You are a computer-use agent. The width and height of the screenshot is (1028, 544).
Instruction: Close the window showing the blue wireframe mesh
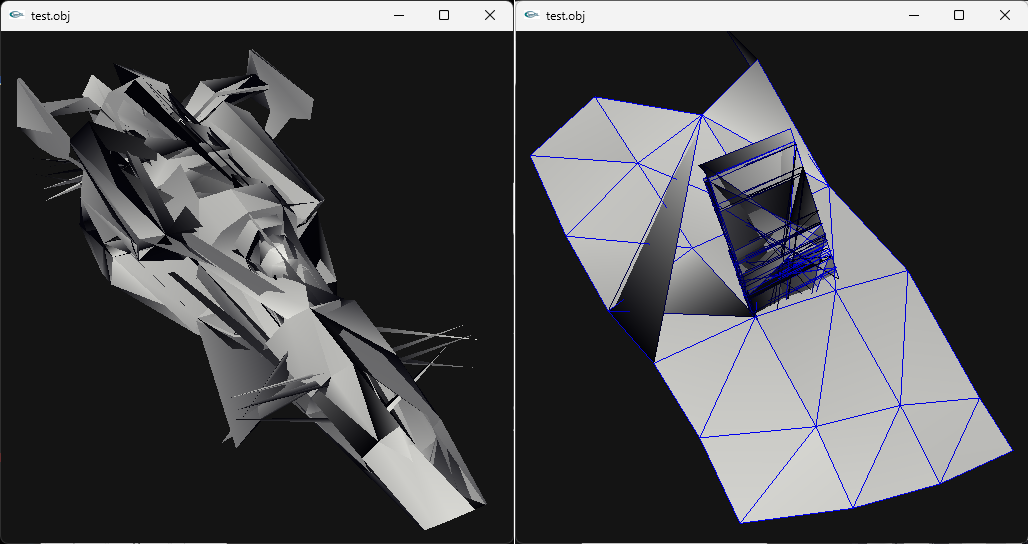coord(1005,15)
